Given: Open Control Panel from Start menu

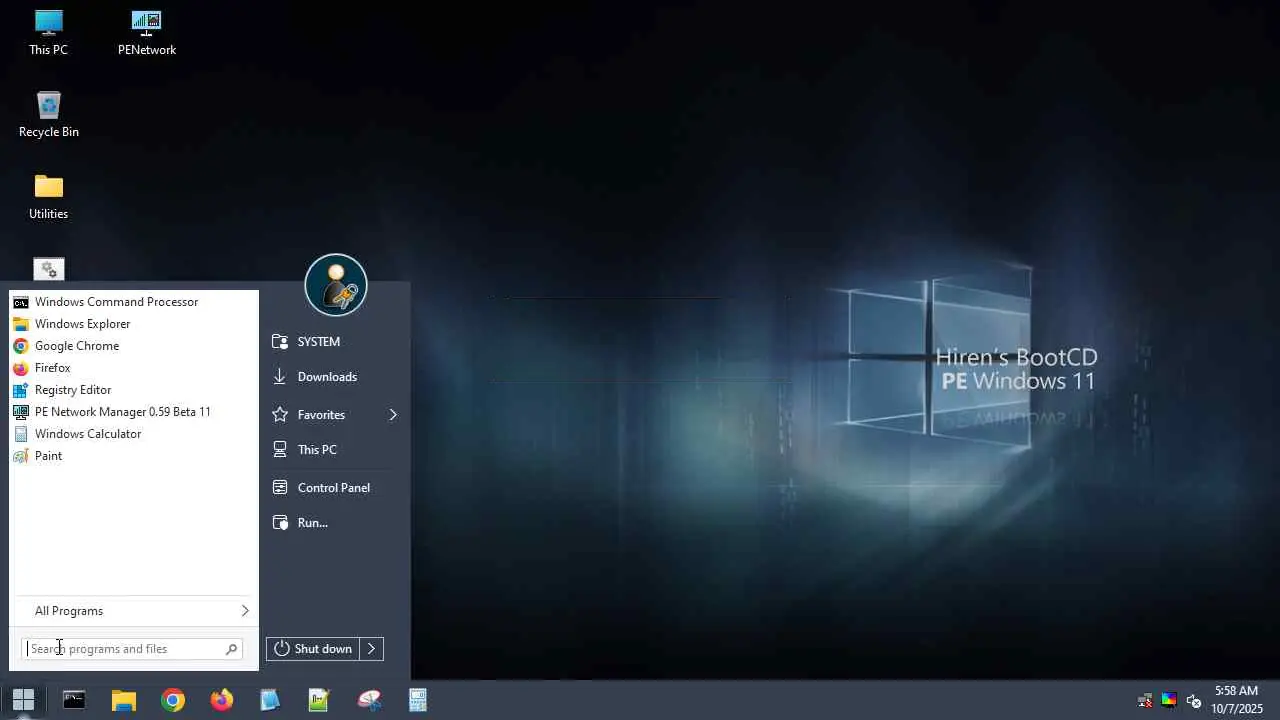Looking at the screenshot, I should [335, 488].
